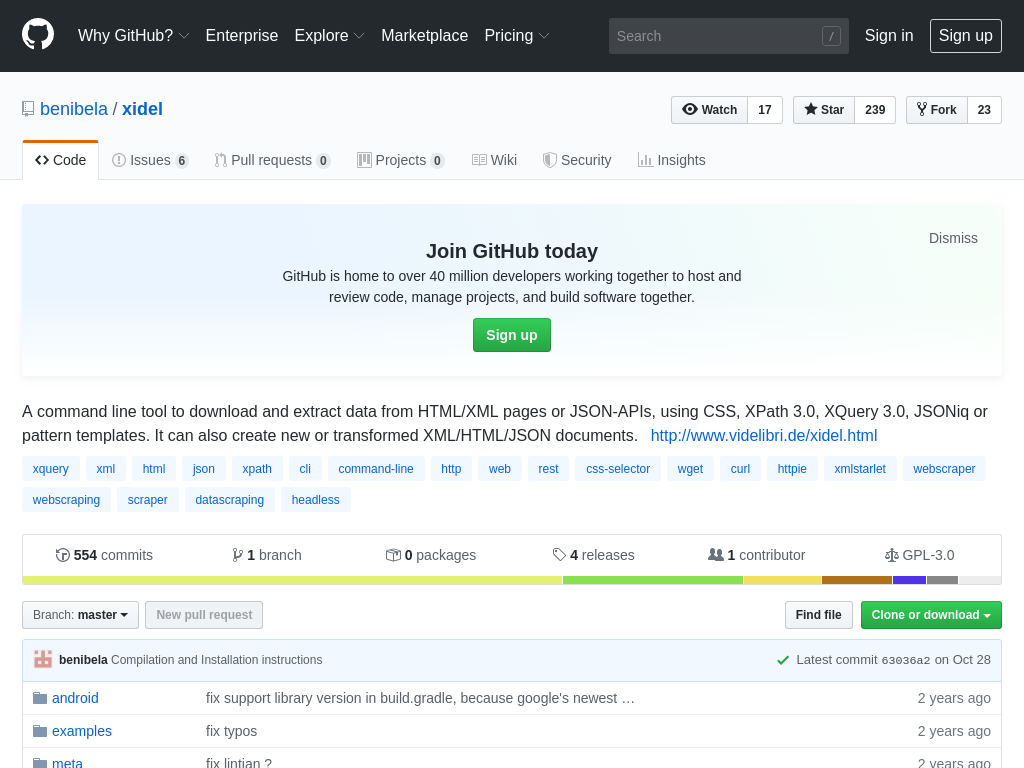
Task: Switch to the Issues tab
Action: tap(150, 160)
